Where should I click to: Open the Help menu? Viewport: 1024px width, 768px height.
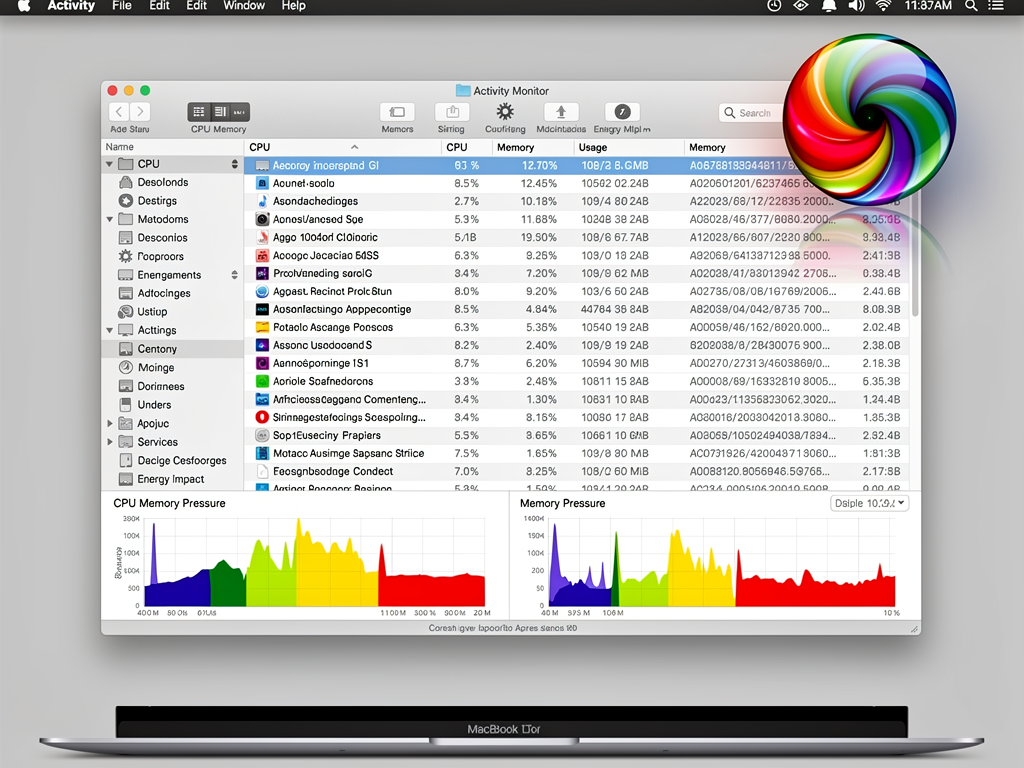point(293,6)
